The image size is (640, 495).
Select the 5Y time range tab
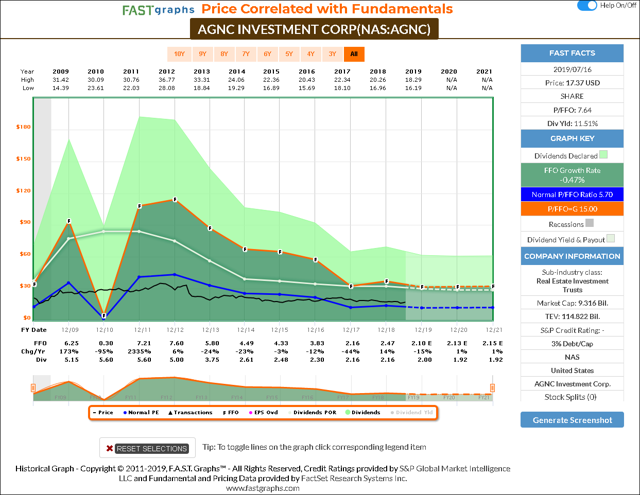click(289, 54)
